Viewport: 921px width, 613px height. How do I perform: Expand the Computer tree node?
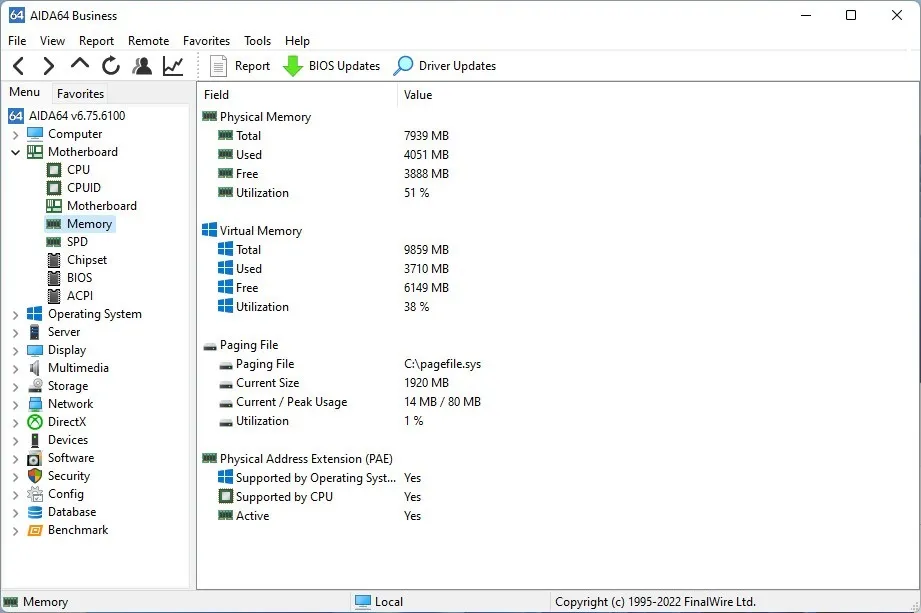pos(16,134)
